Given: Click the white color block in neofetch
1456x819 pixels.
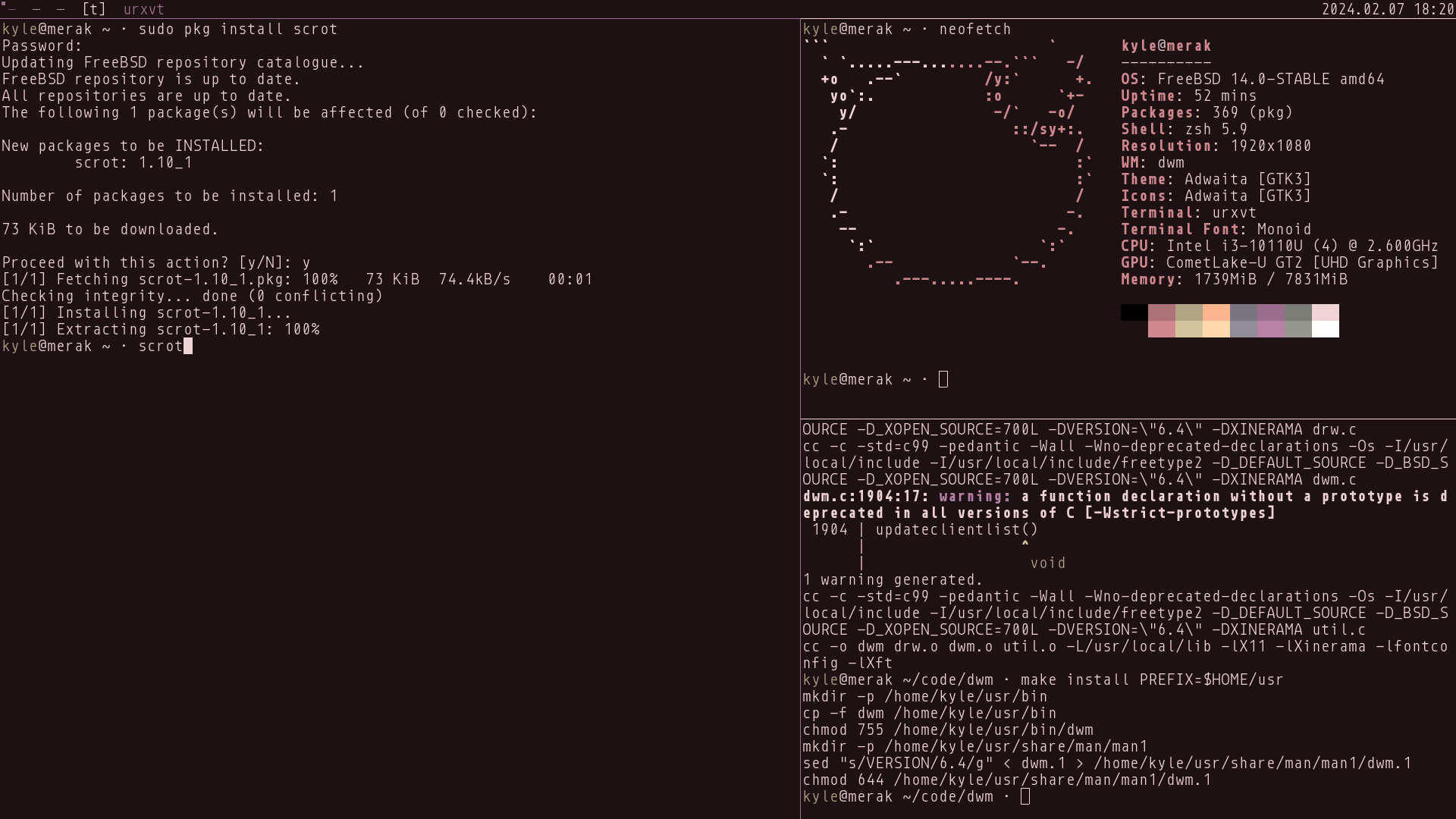Looking at the screenshot, I should [1326, 329].
